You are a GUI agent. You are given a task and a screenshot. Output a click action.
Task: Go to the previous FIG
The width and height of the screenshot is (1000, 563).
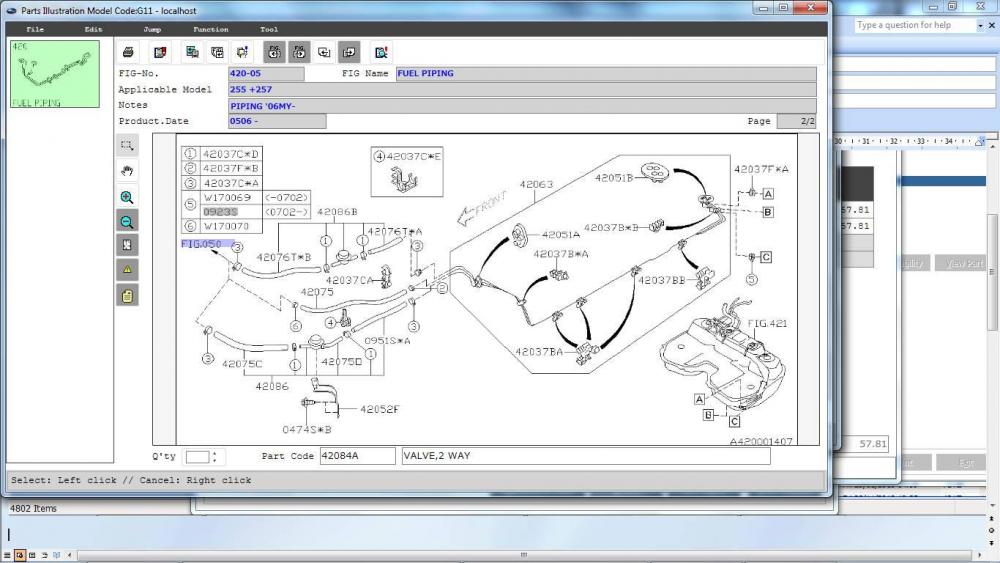point(274,52)
